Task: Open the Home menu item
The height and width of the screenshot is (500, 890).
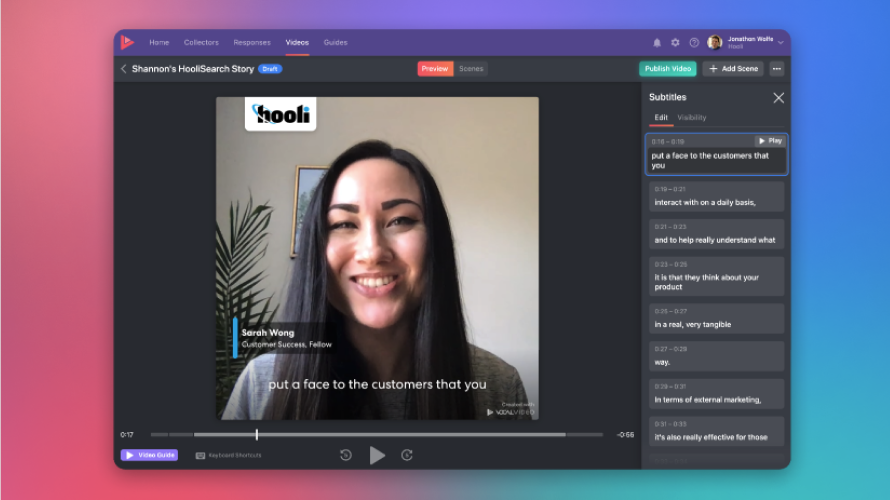Action: (x=159, y=43)
